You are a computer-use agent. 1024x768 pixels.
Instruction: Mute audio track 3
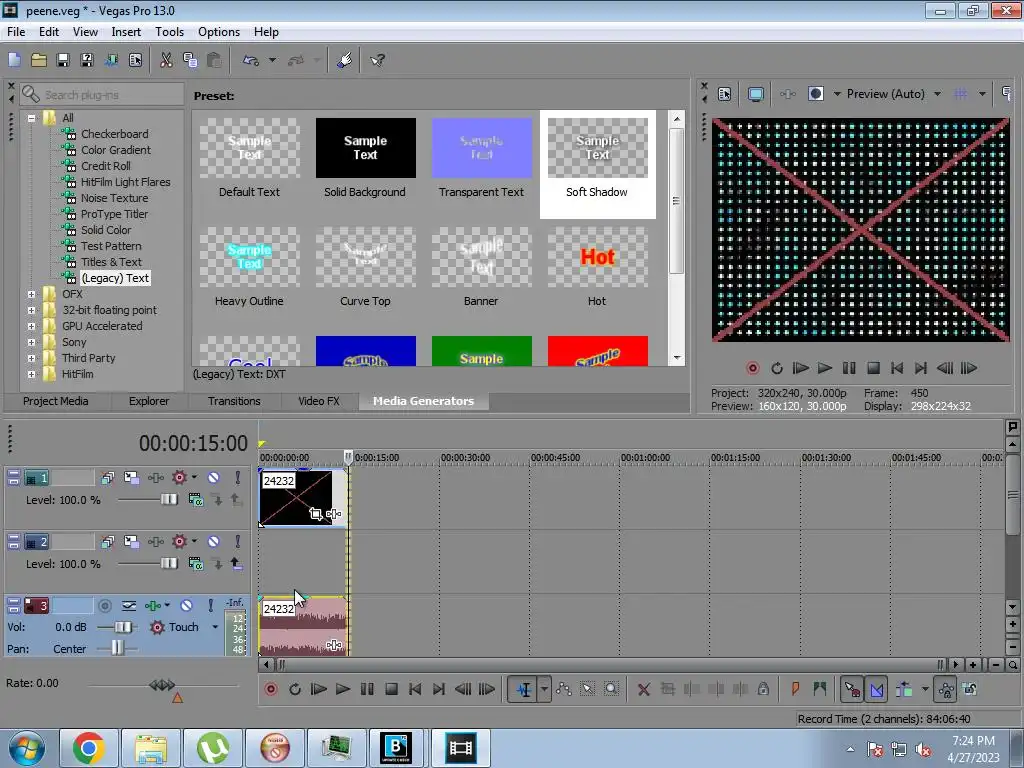[186, 606]
